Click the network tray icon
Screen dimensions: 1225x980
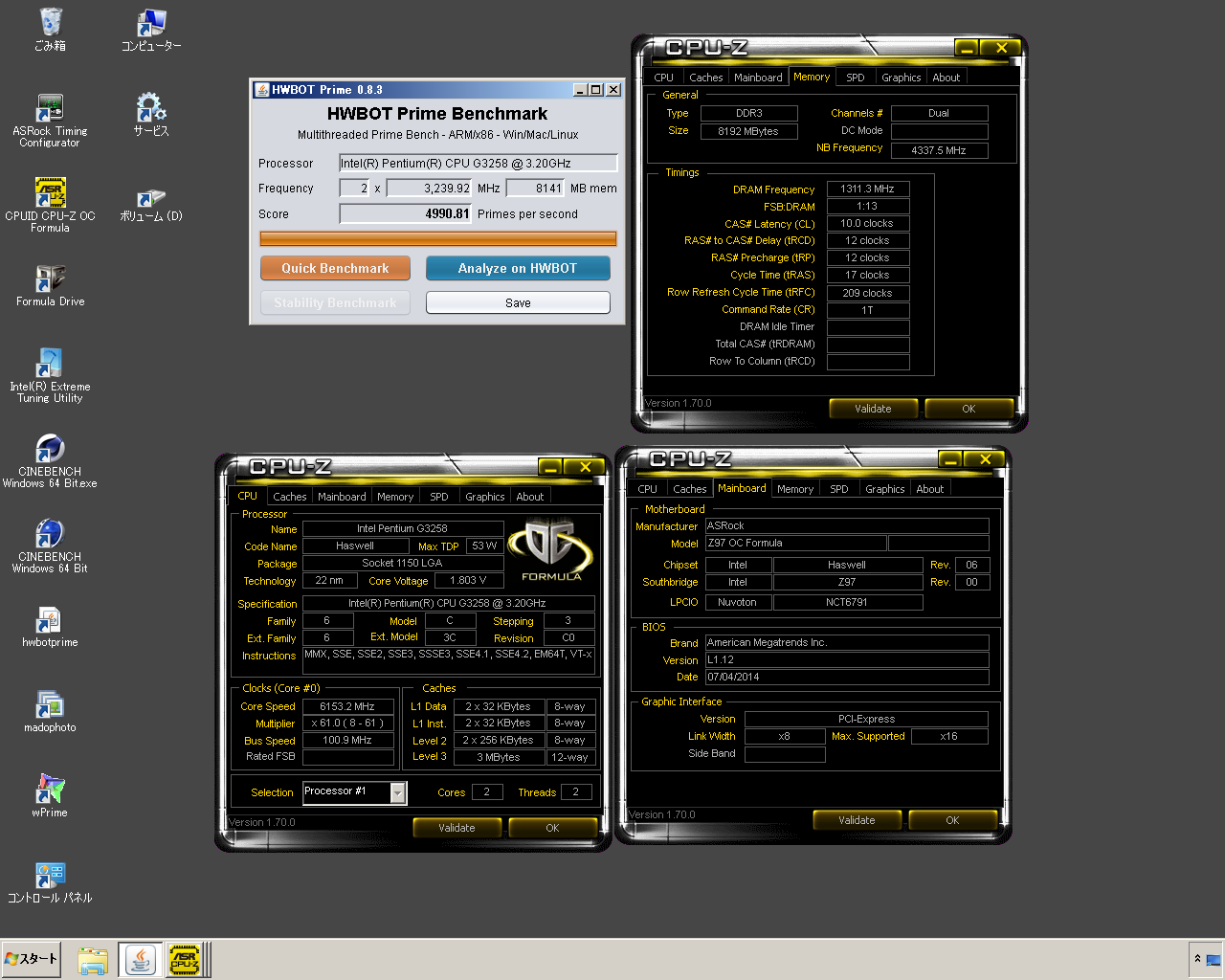[x=1213, y=959]
